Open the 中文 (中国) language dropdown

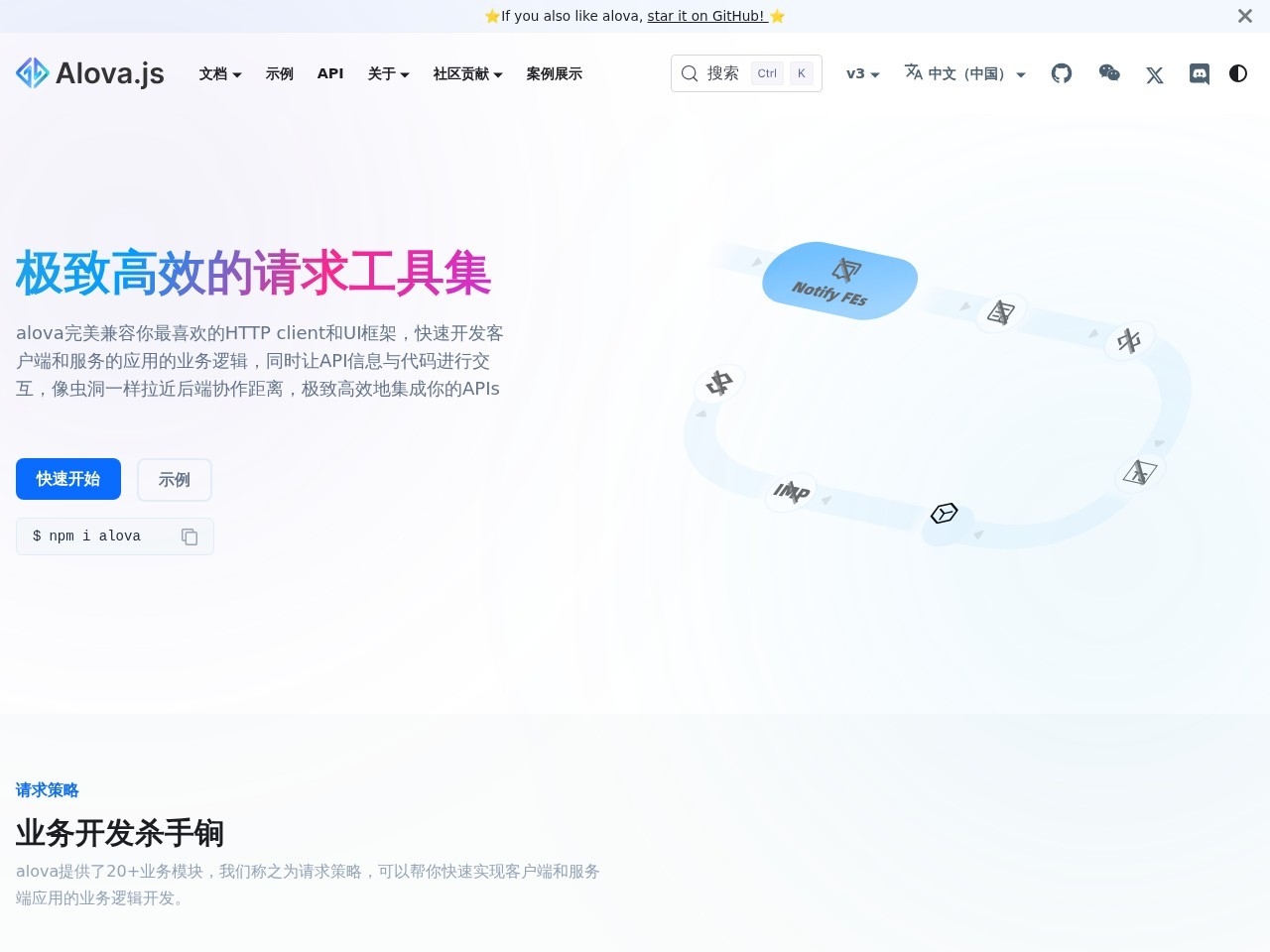coord(965,73)
